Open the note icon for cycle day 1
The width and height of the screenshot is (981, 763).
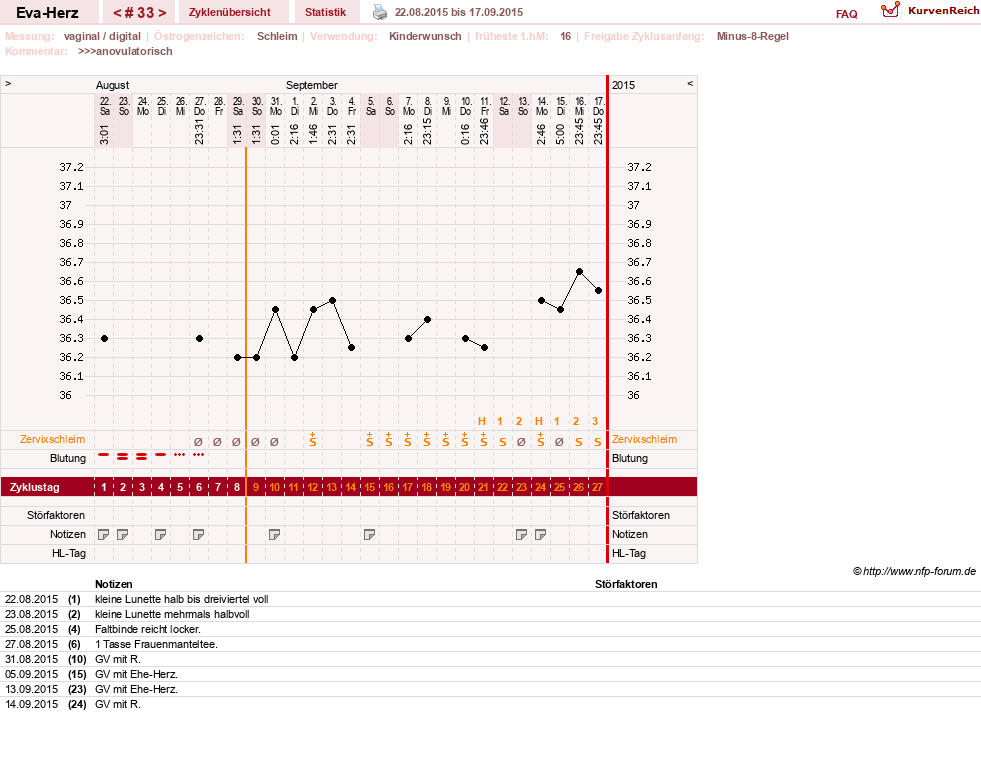coord(104,535)
